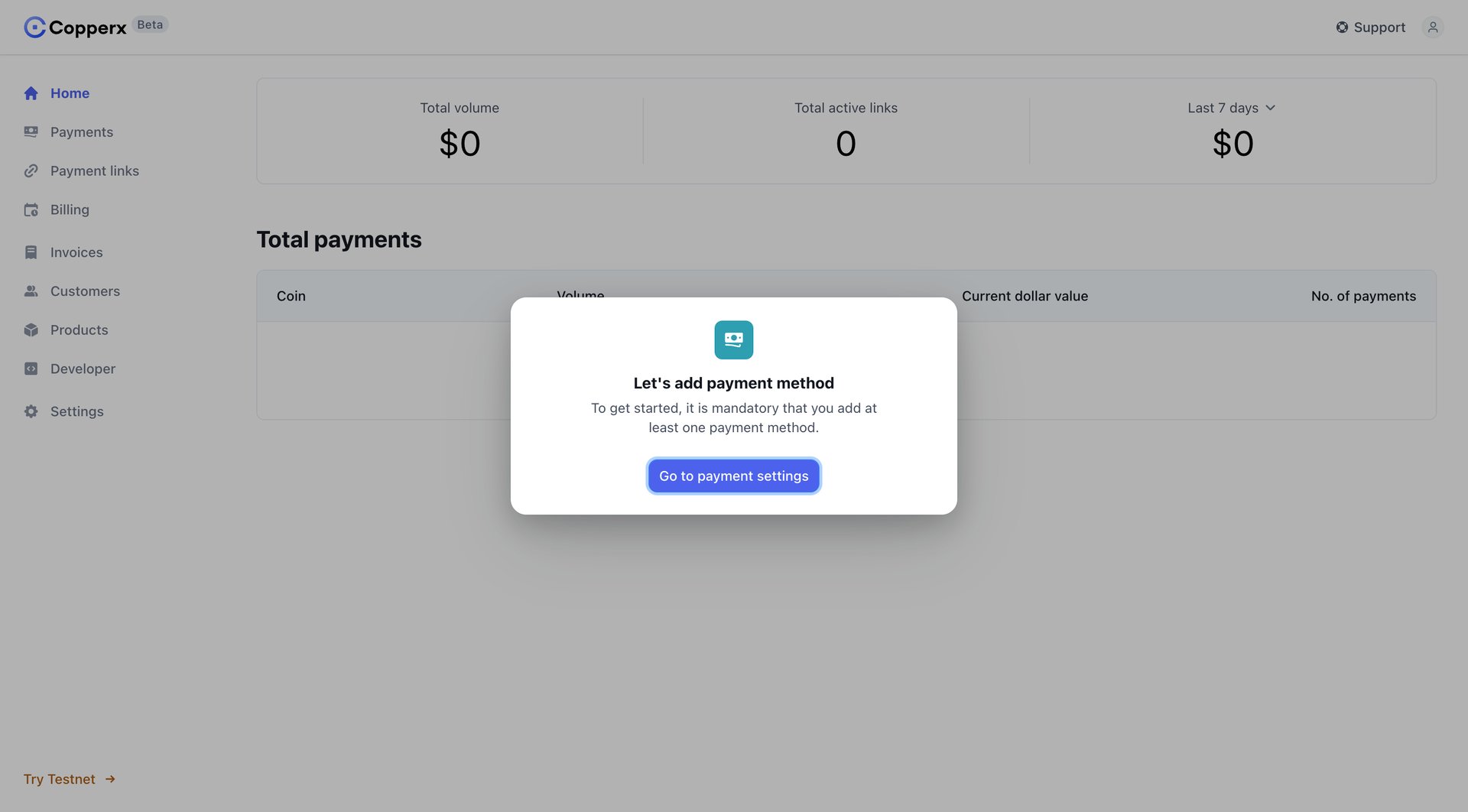The image size is (1468, 812).
Task: Select the Payments icon in the sidebar
Action: (31, 132)
